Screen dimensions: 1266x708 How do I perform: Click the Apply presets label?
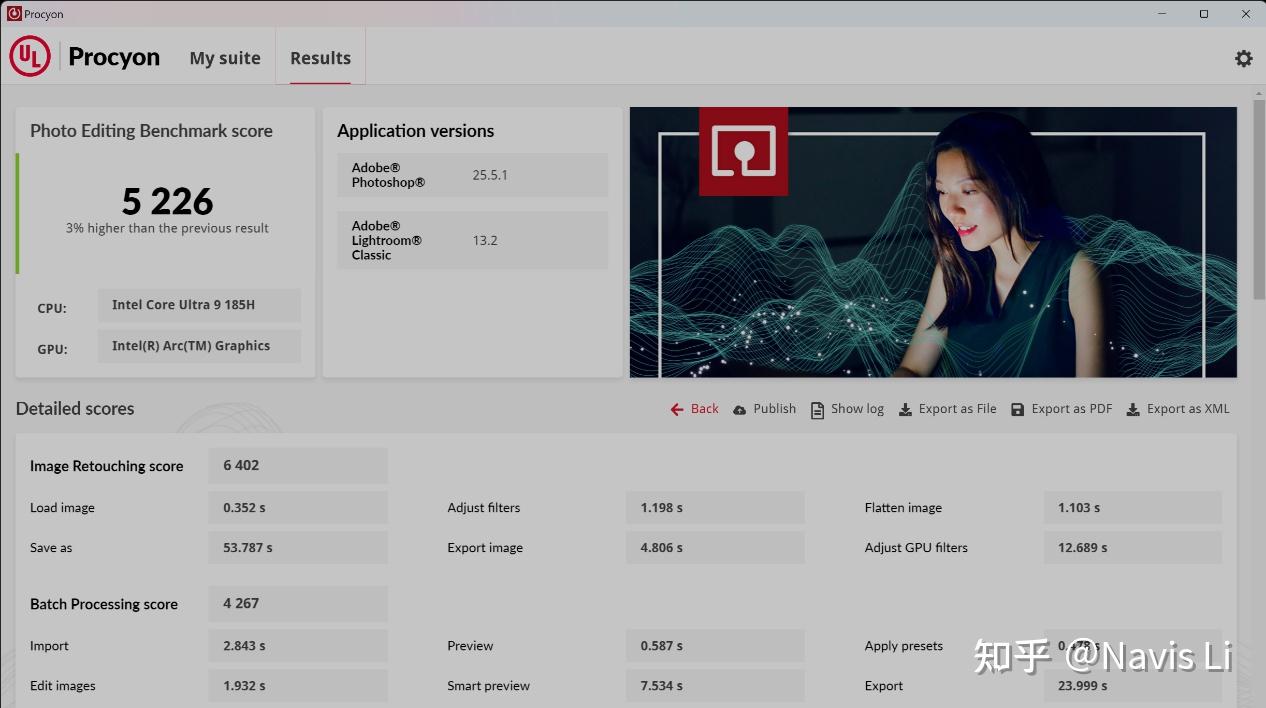(x=904, y=646)
